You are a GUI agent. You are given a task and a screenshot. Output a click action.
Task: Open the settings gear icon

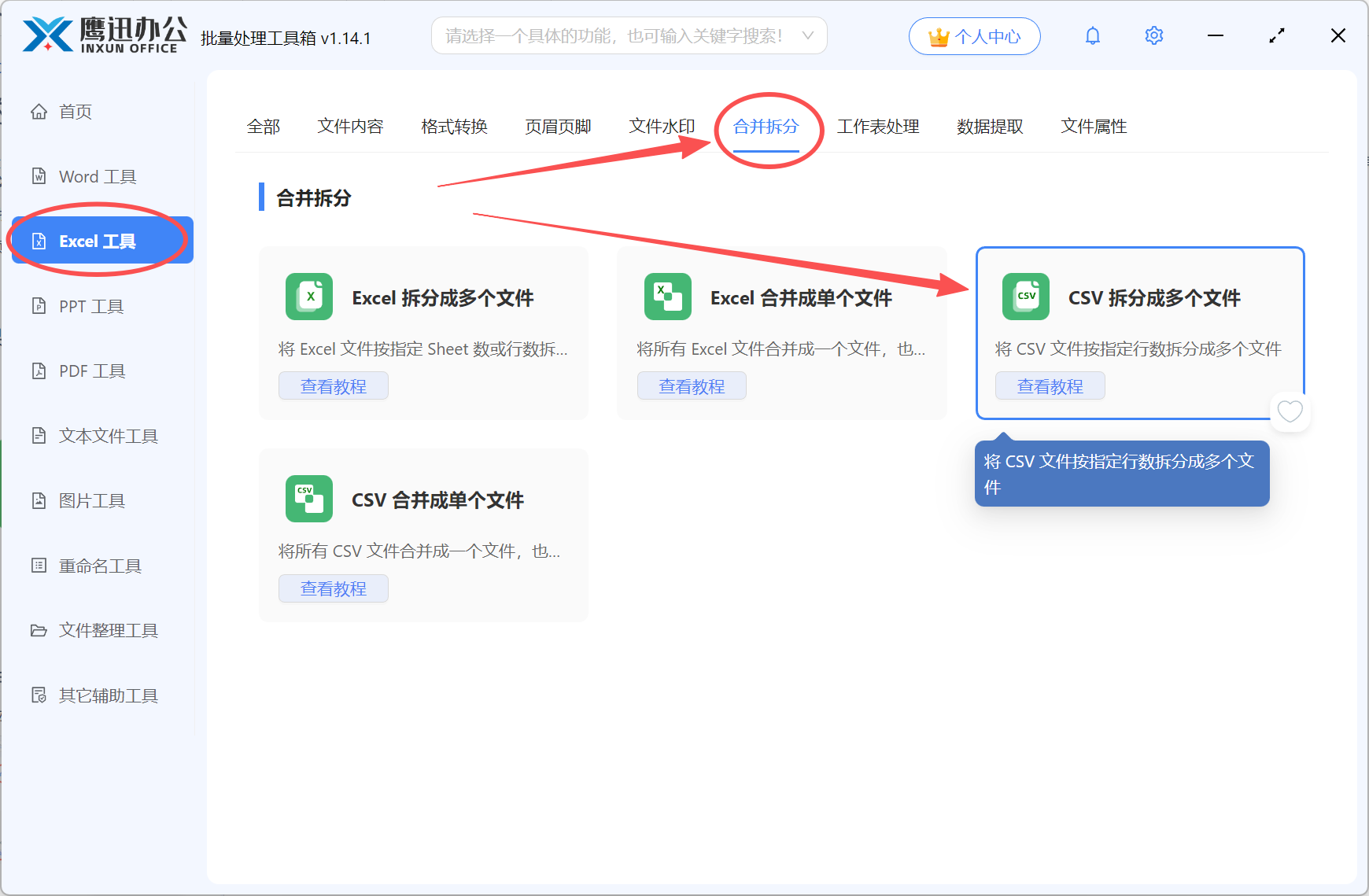coord(1153,35)
